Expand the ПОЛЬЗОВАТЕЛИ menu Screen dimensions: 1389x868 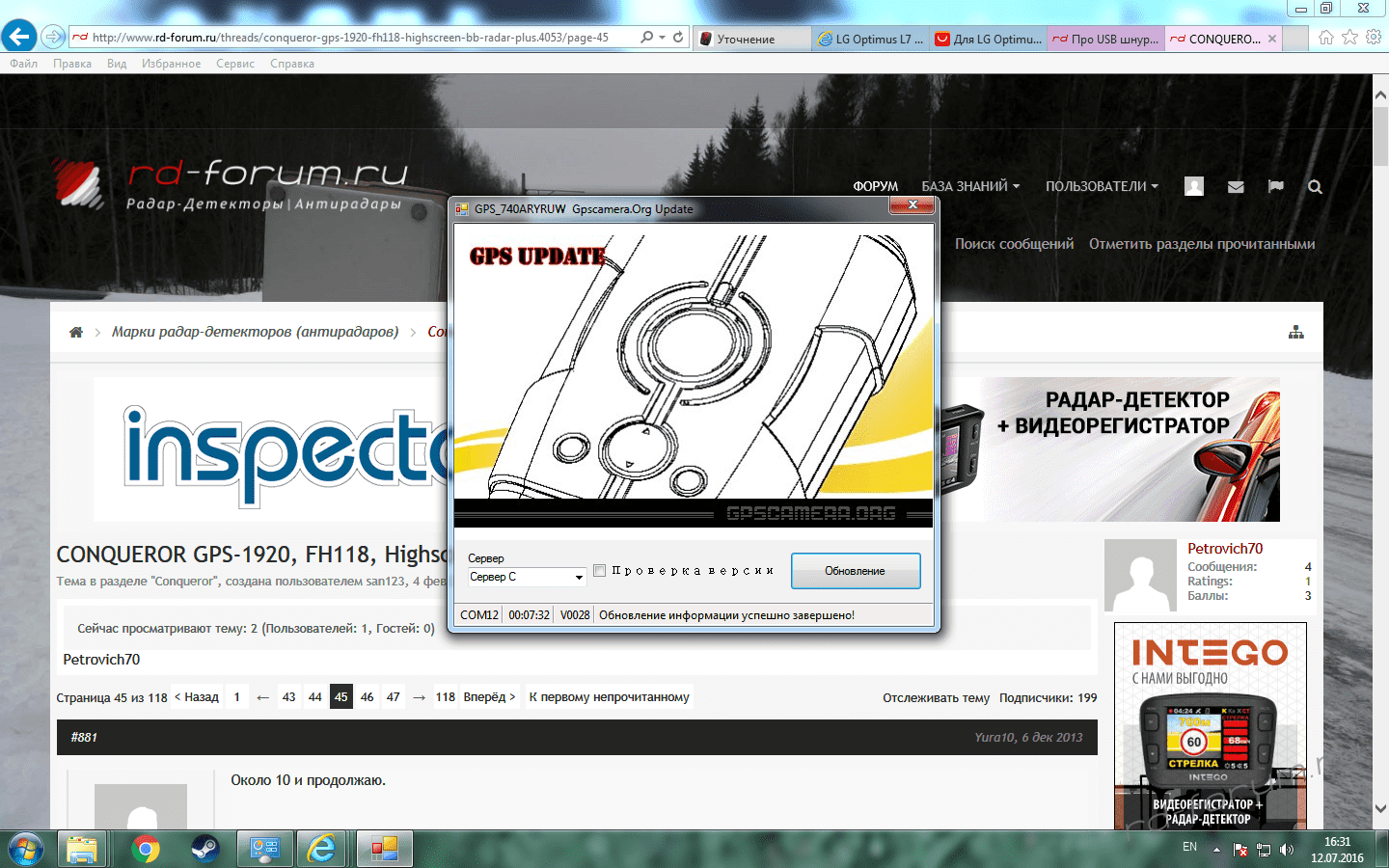pos(1102,186)
